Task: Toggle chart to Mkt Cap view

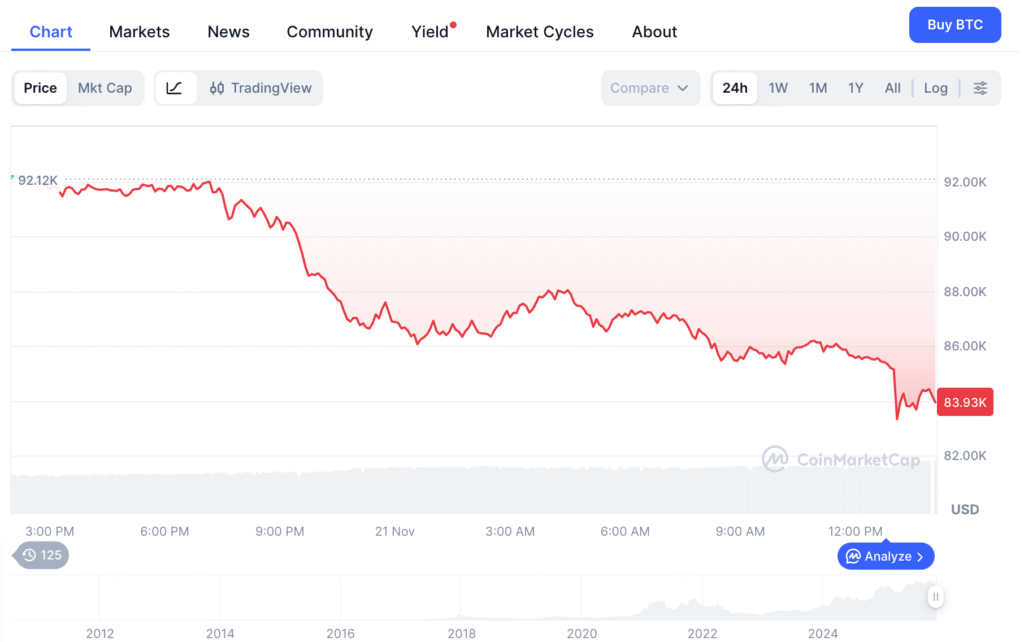Action: (x=105, y=88)
